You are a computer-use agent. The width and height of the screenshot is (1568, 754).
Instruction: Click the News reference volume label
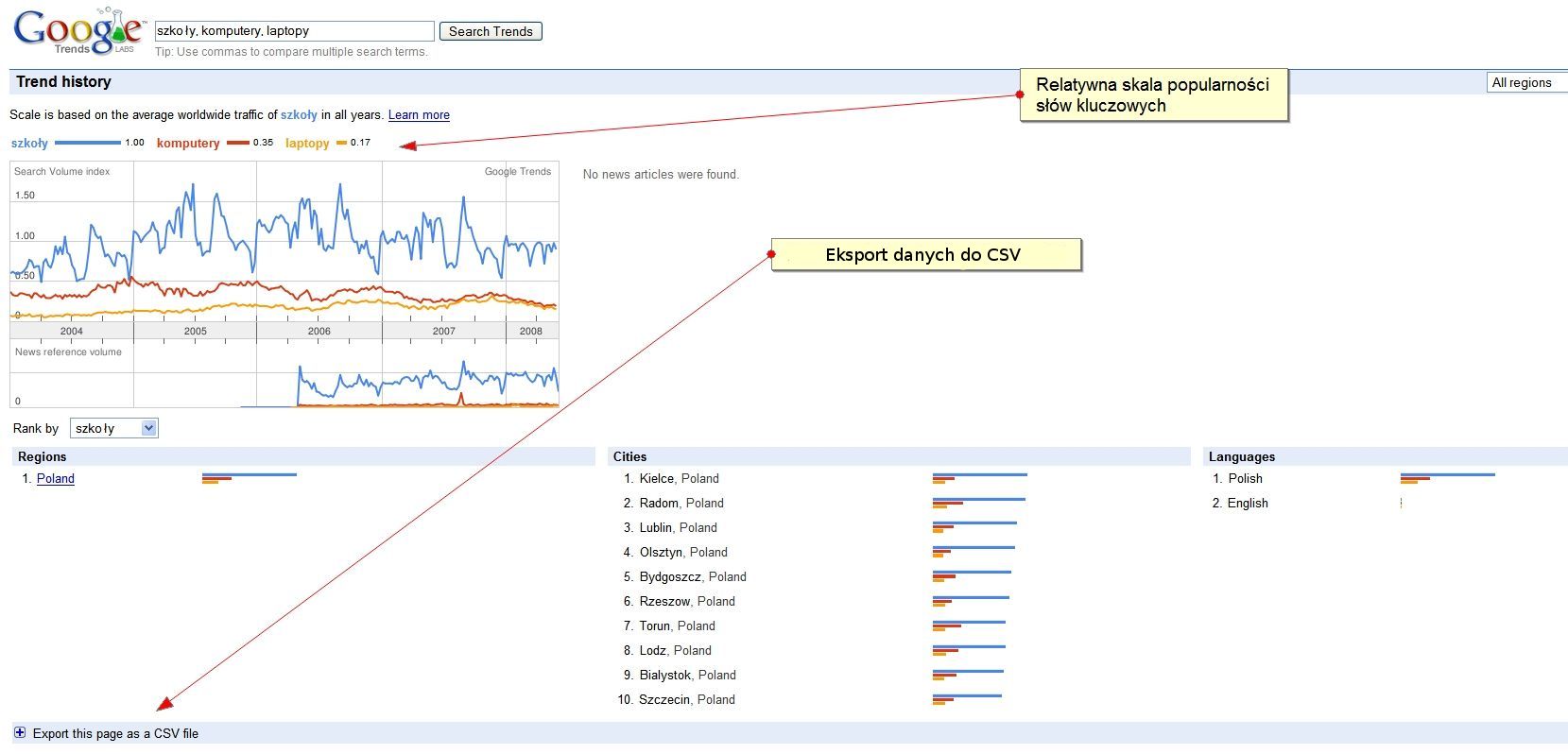(68, 352)
